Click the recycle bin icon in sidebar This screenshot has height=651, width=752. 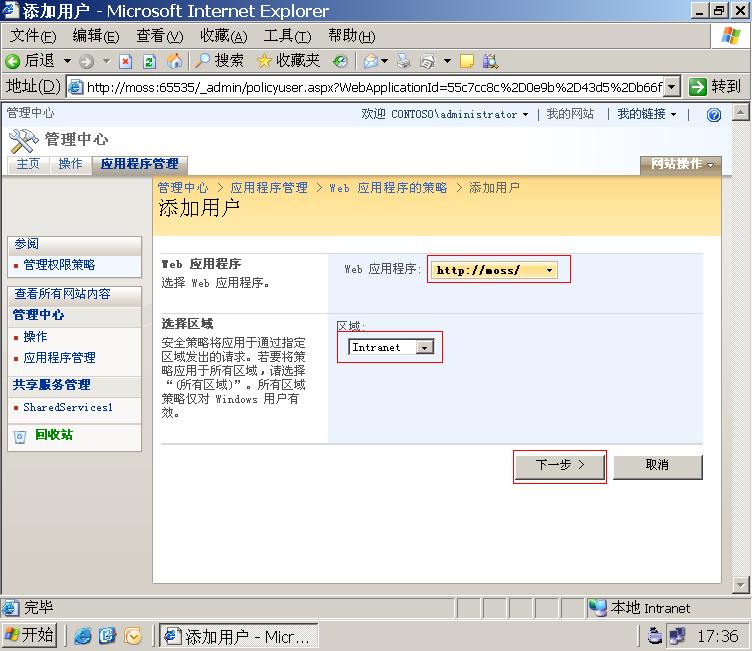(20, 437)
